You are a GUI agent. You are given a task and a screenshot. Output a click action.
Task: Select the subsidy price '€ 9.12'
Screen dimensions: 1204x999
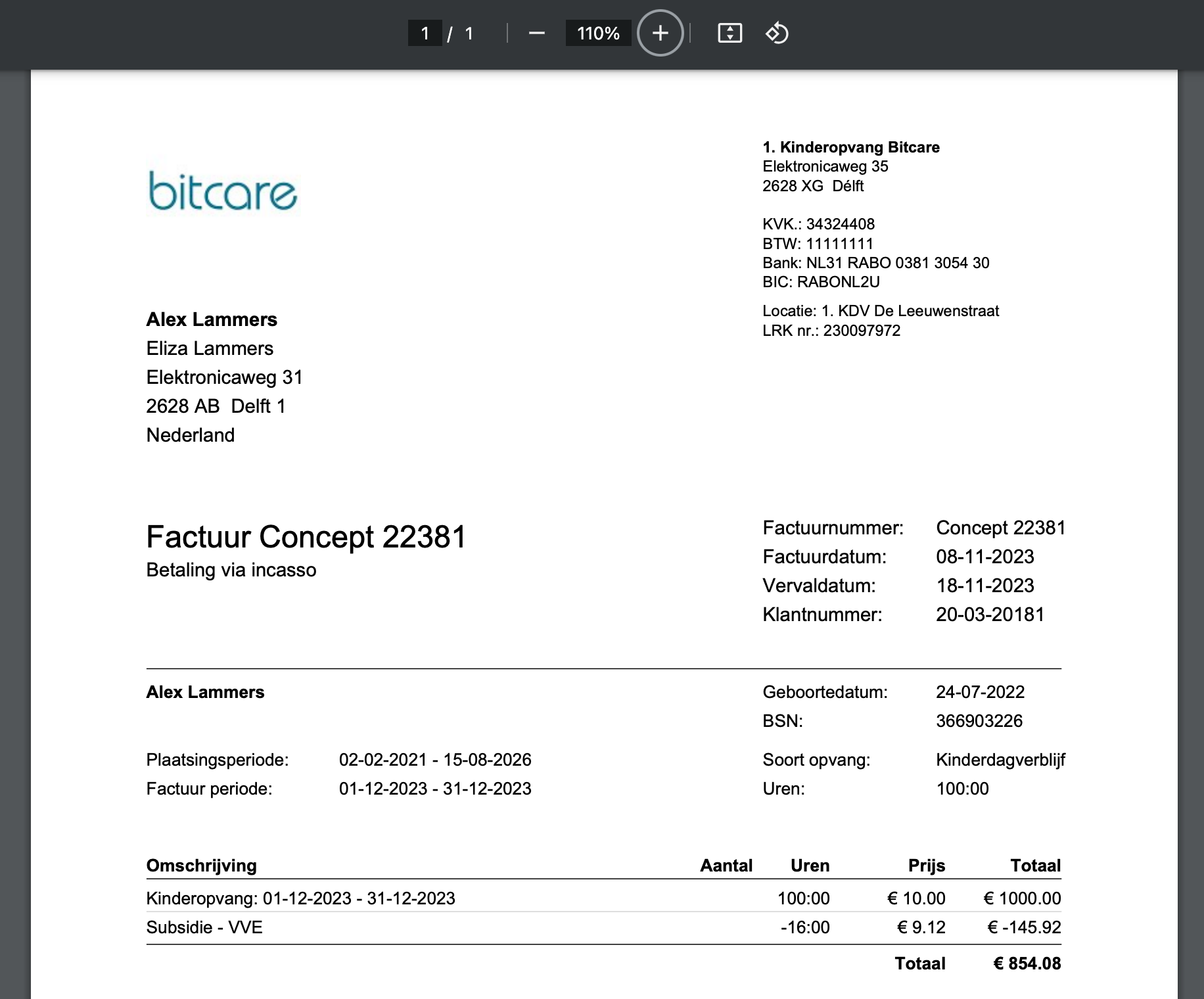click(x=921, y=927)
